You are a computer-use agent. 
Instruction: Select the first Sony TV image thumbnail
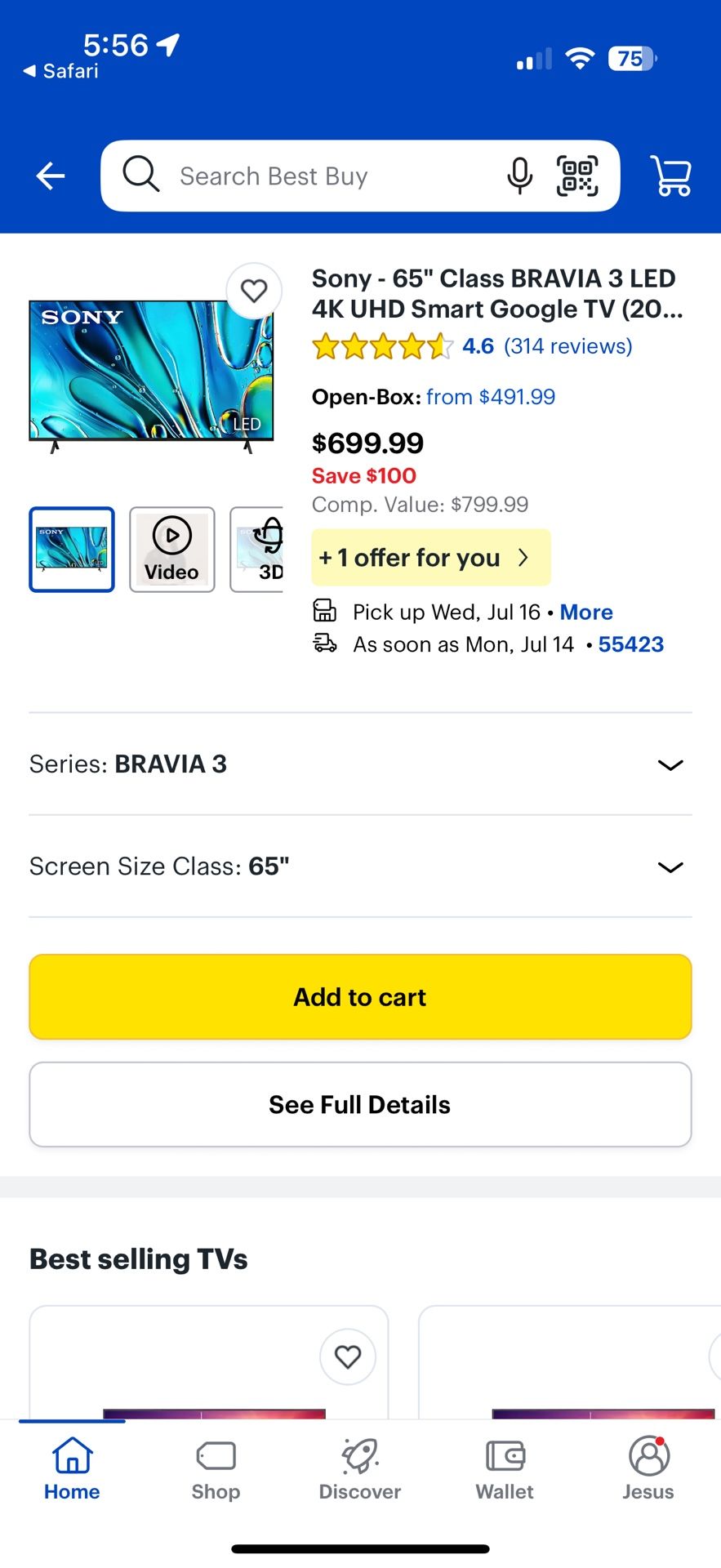coord(72,549)
